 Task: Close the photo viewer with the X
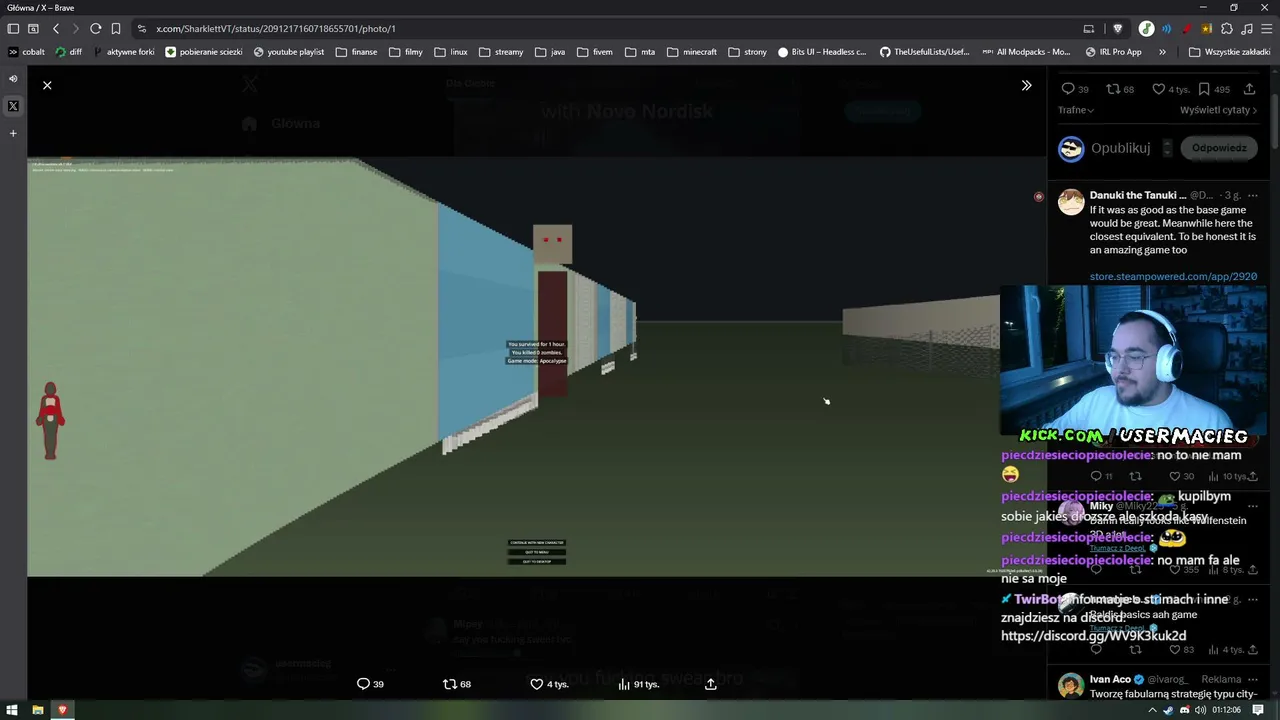(x=47, y=85)
